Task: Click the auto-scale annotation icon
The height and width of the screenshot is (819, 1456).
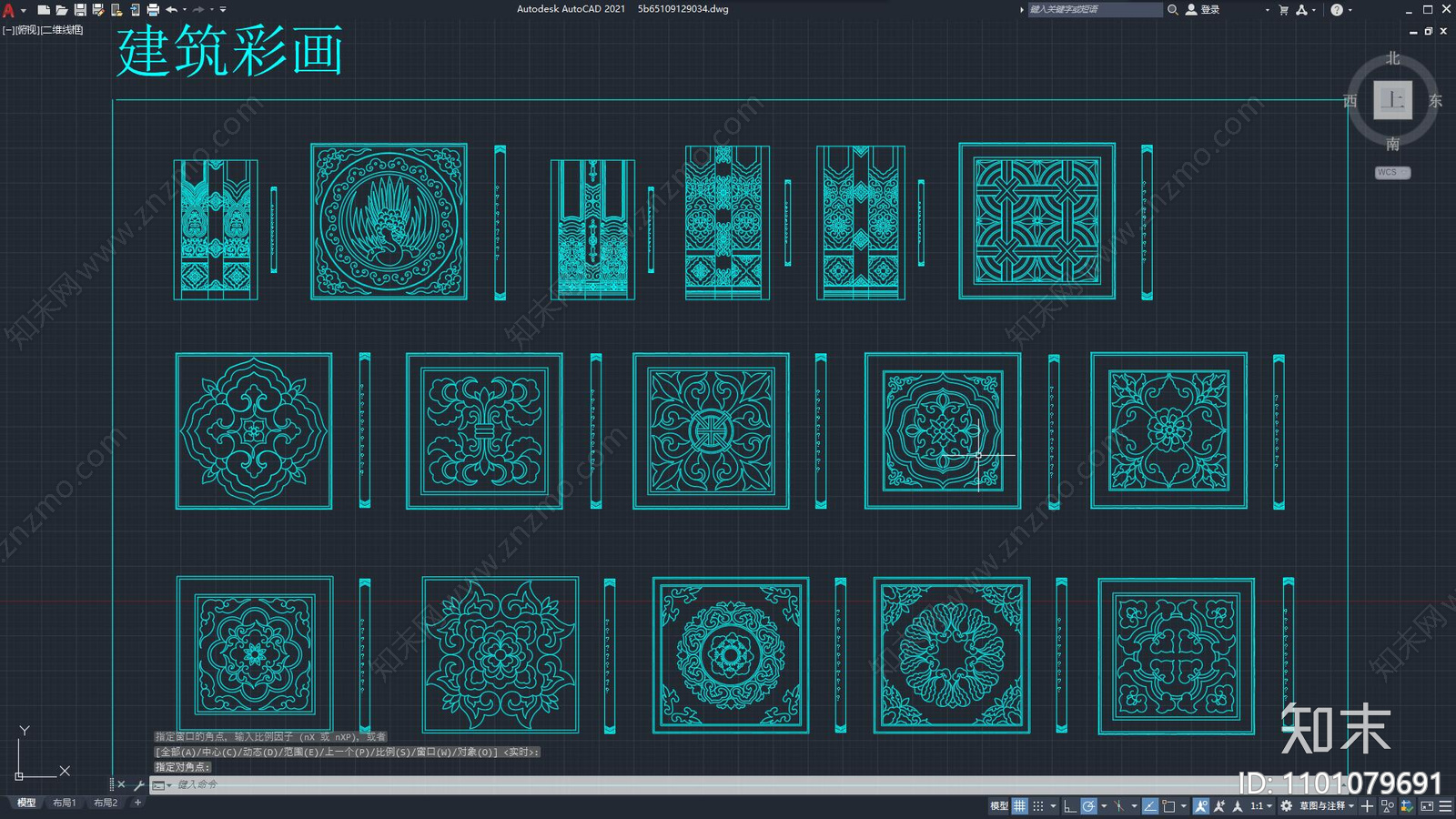Action: (1219, 805)
